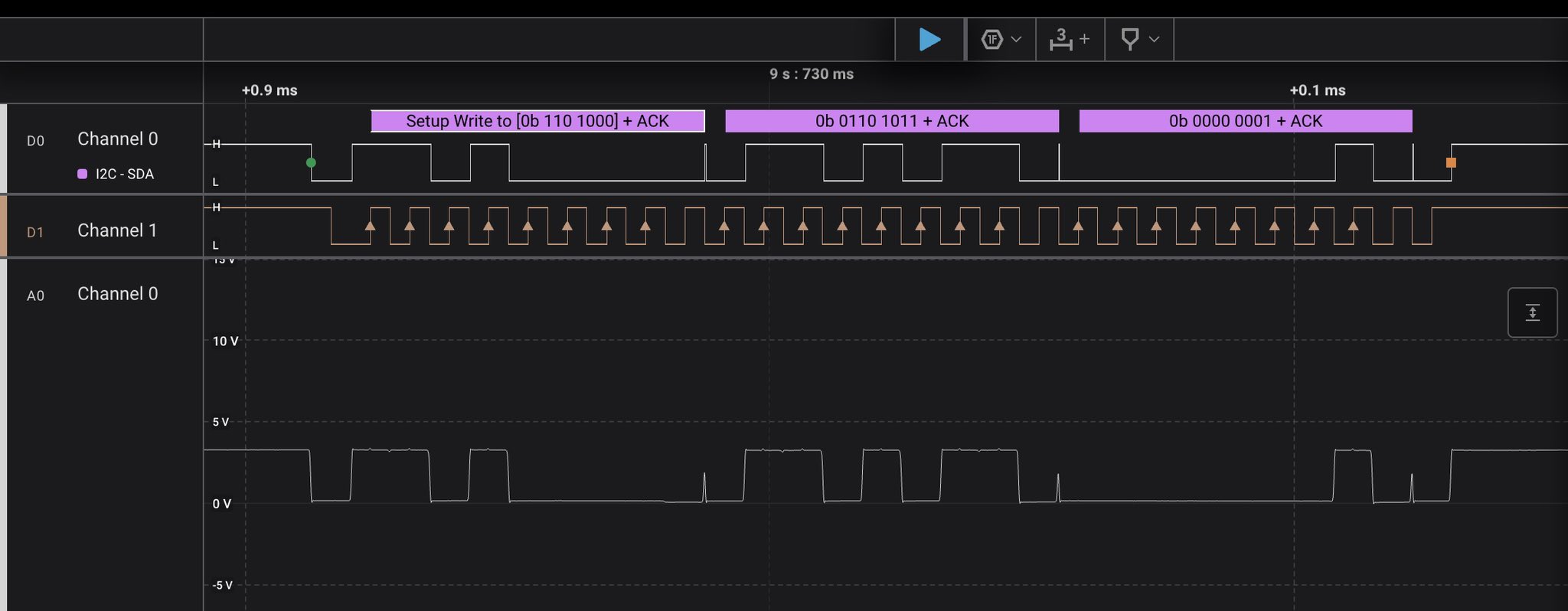The image size is (1568, 611).
Task: Click the orange I2C stop condition square
Action: tap(1451, 162)
